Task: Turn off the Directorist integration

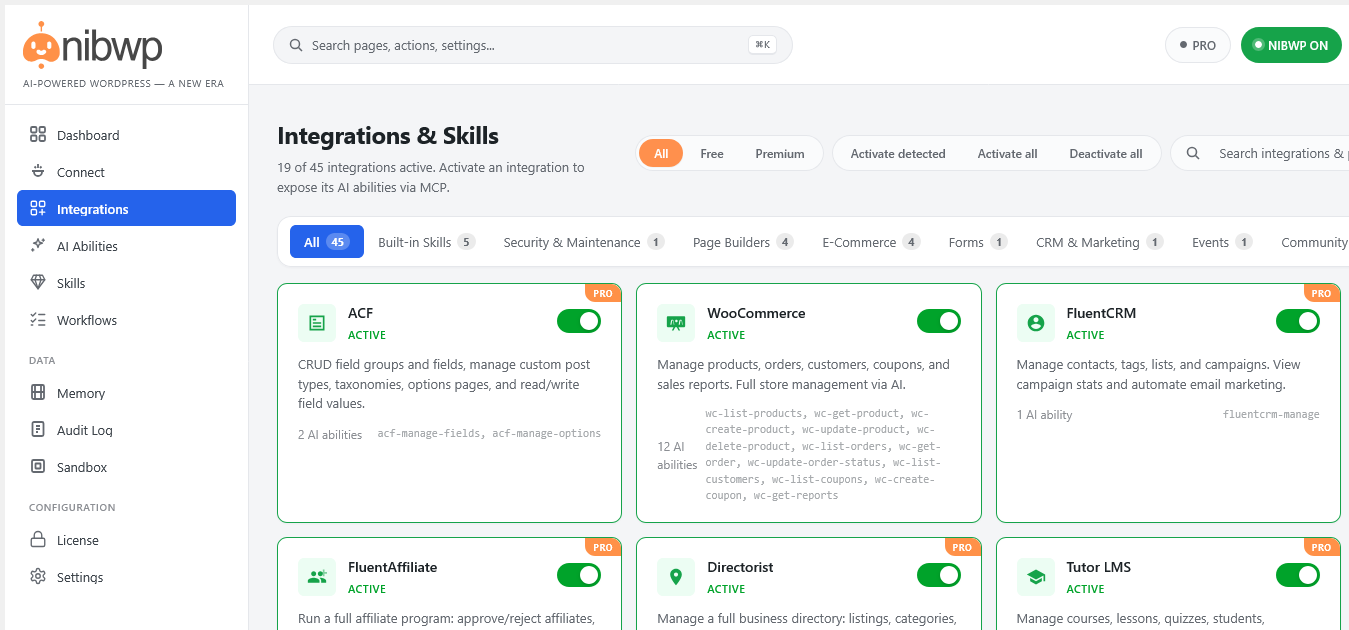Action: pos(939,575)
